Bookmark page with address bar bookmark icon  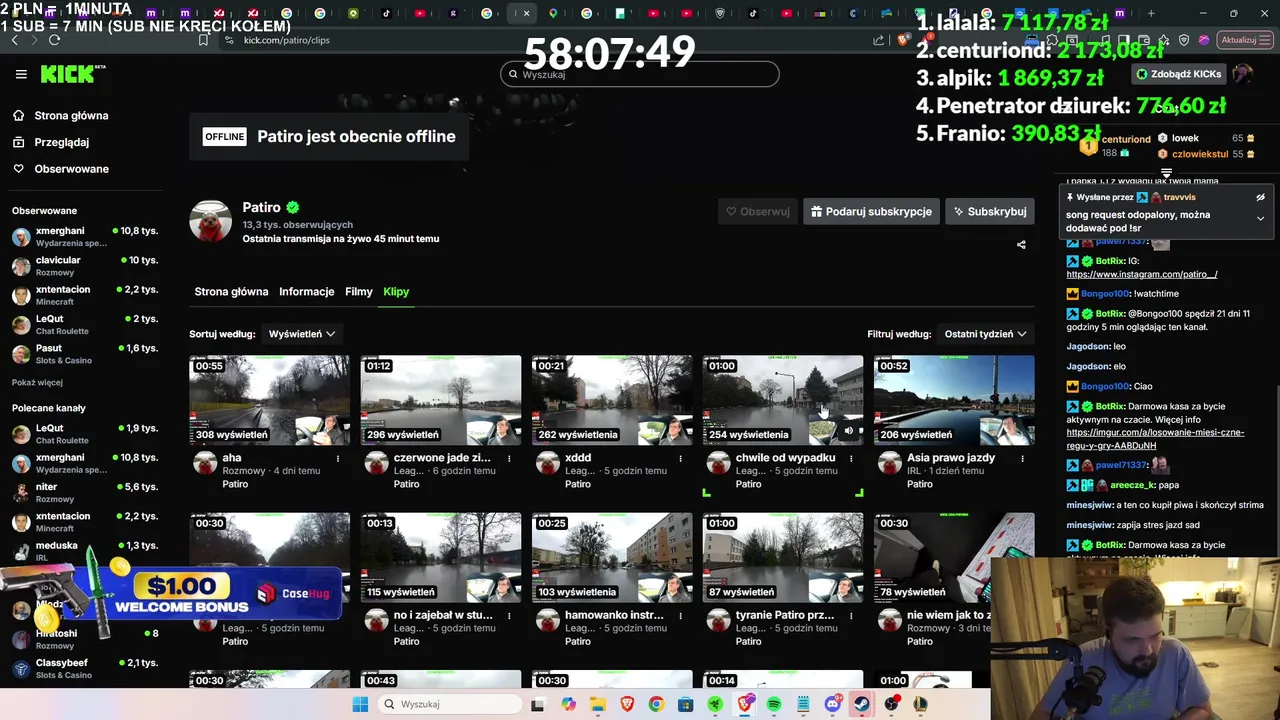pyautogui.click(x=203, y=40)
